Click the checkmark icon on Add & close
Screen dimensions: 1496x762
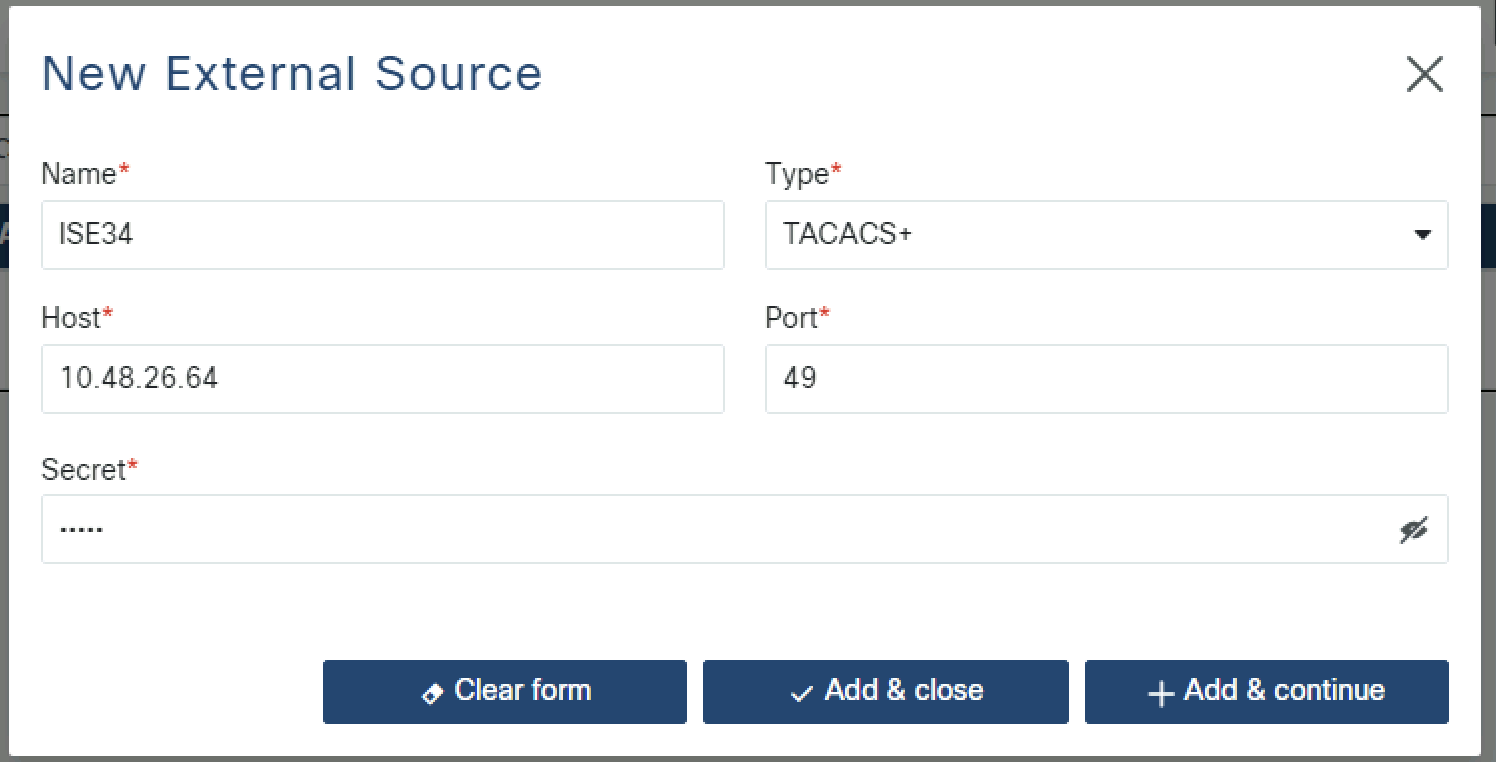(x=802, y=693)
